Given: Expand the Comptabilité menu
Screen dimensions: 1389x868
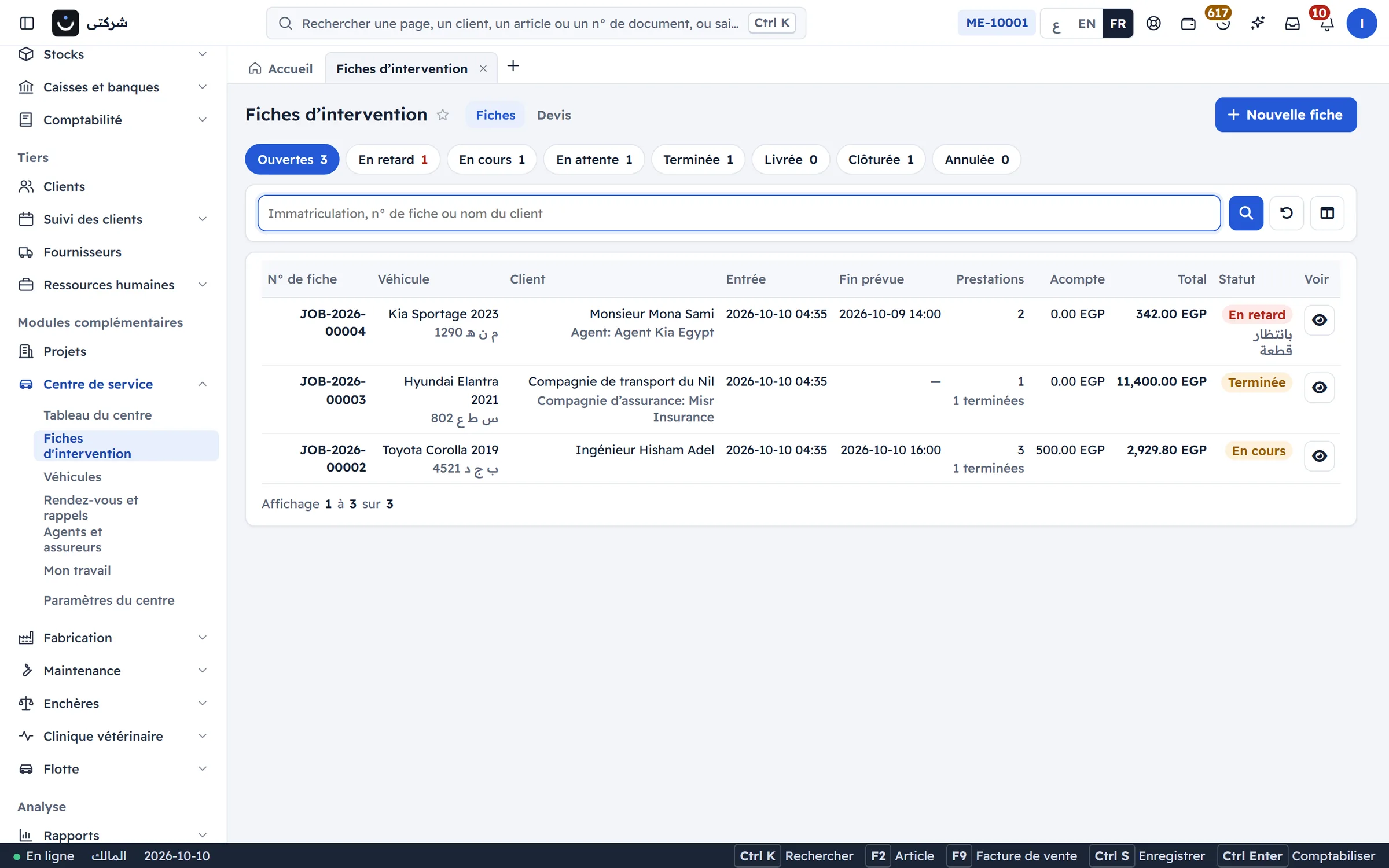Looking at the screenshot, I should tap(113, 120).
